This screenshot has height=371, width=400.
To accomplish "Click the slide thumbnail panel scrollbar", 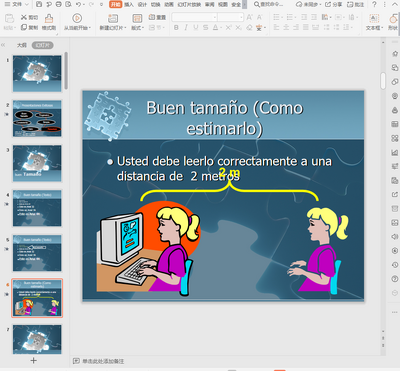I will 66,70.
